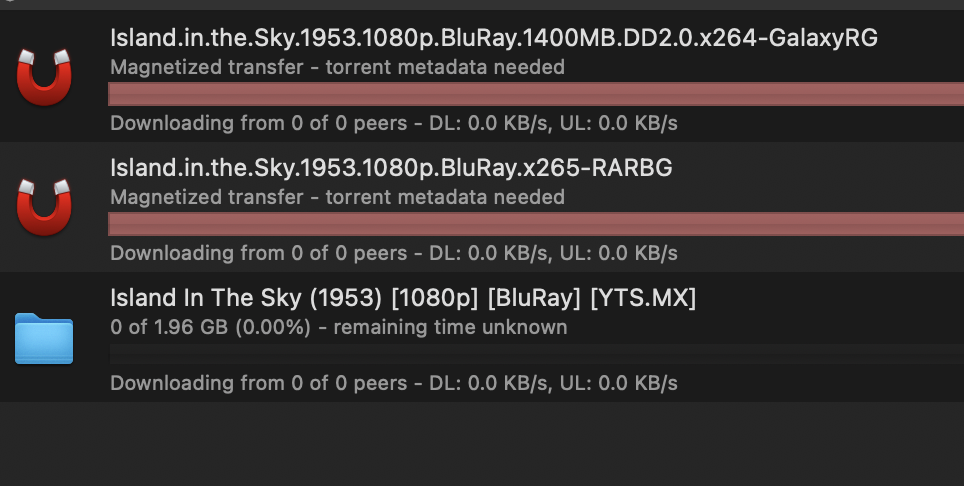Click the empty area below the torrent list
This screenshot has width=964, height=486.
point(480,445)
